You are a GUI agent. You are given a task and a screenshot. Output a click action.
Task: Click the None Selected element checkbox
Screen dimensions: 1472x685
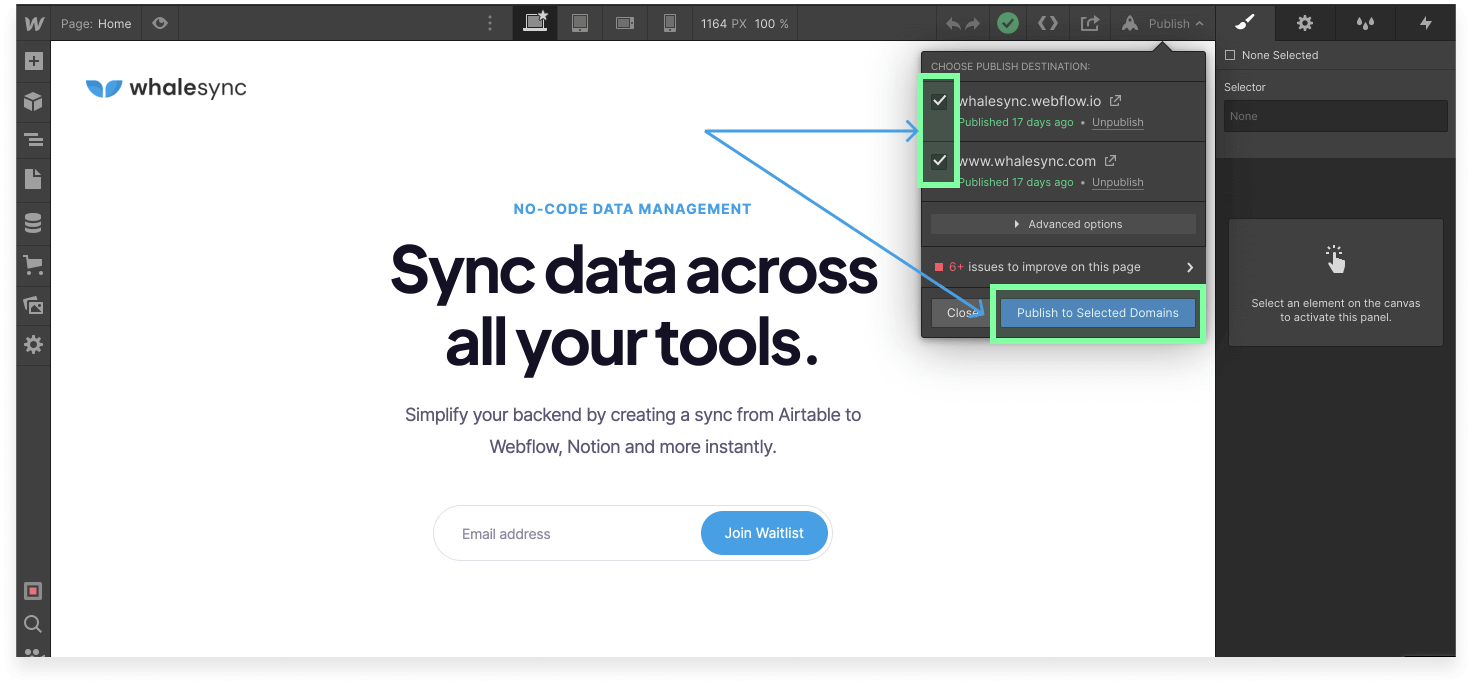pos(1230,55)
